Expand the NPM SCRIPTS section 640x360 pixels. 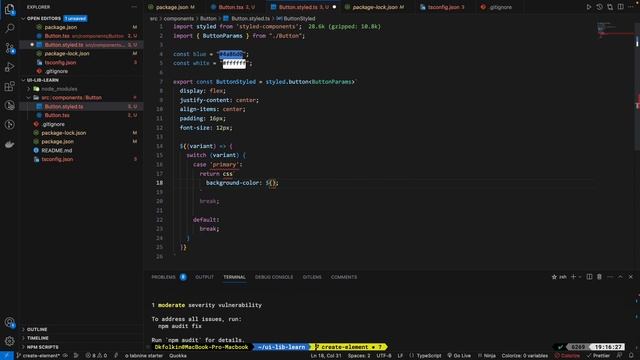(42, 347)
